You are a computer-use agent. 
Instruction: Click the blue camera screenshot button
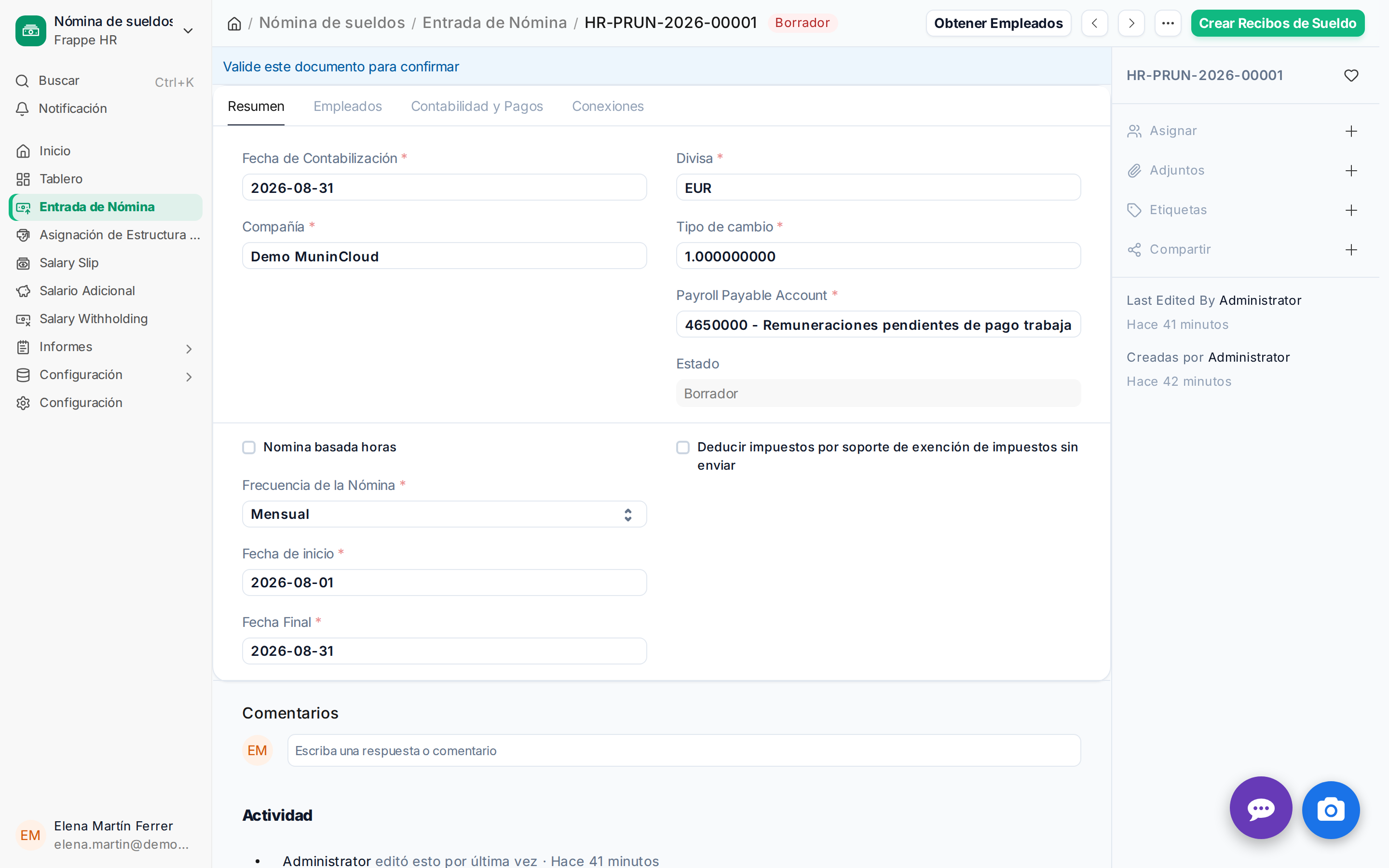[x=1331, y=810]
